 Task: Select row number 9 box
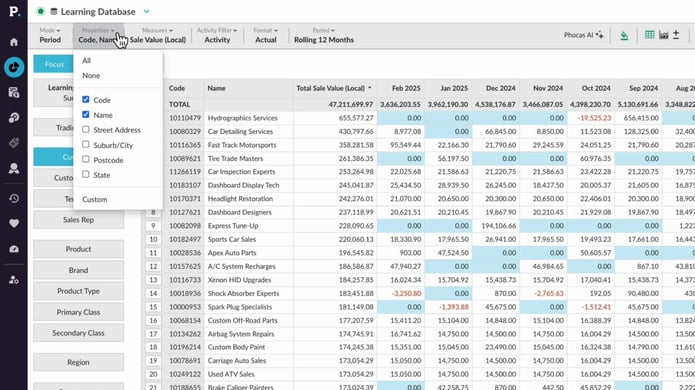coord(153,226)
